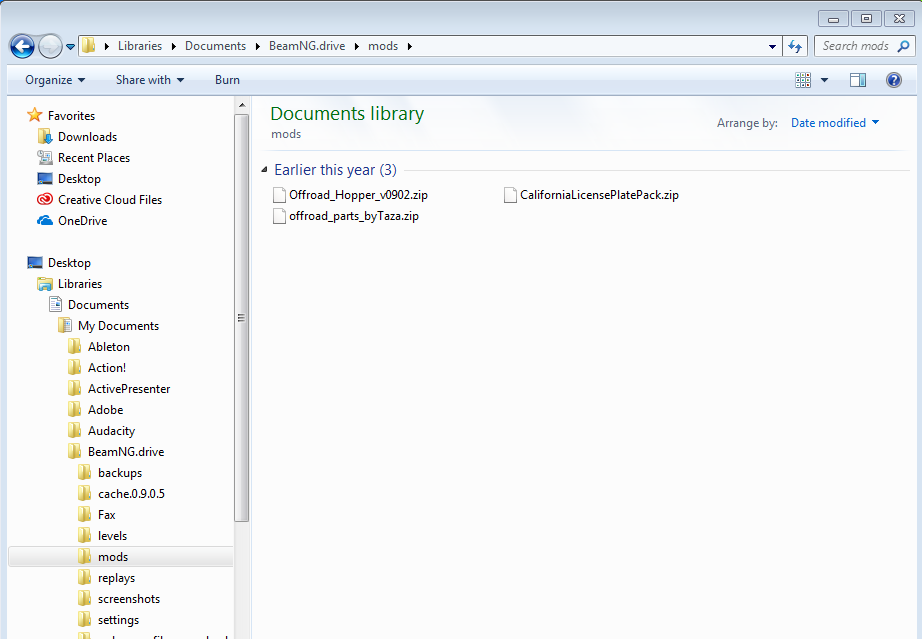Select Documents in the address breadcrumb
922x639 pixels.
[215, 46]
